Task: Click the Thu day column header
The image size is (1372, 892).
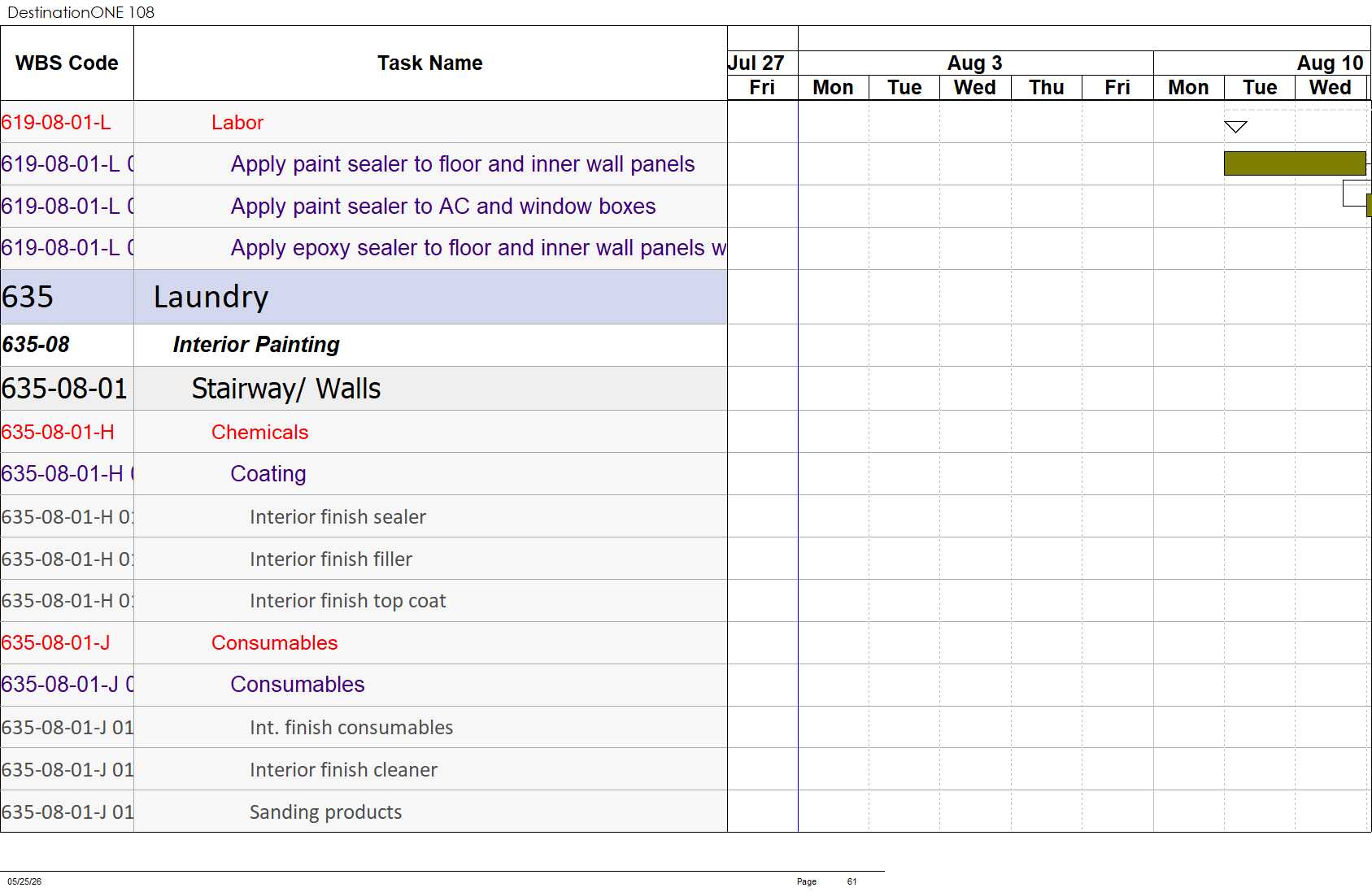Action: (x=1047, y=88)
